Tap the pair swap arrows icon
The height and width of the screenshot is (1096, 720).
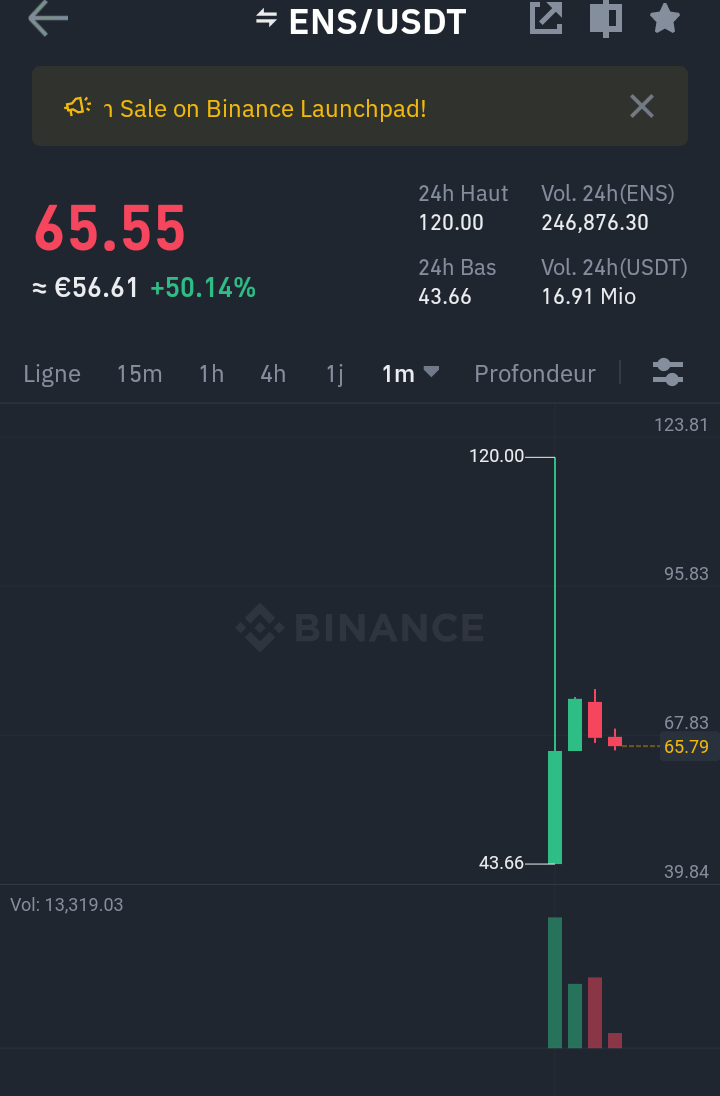[x=266, y=18]
